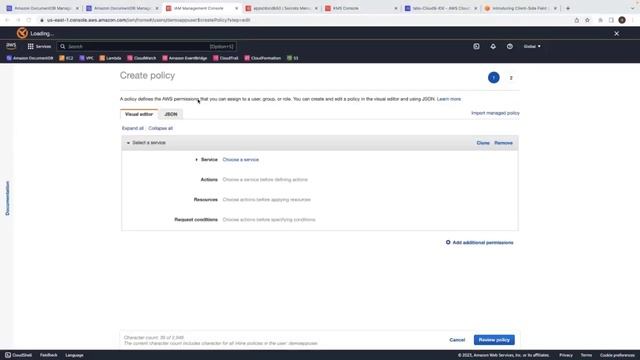Click Feedback in the footer
The width and height of the screenshot is (640, 360).
(49, 355)
